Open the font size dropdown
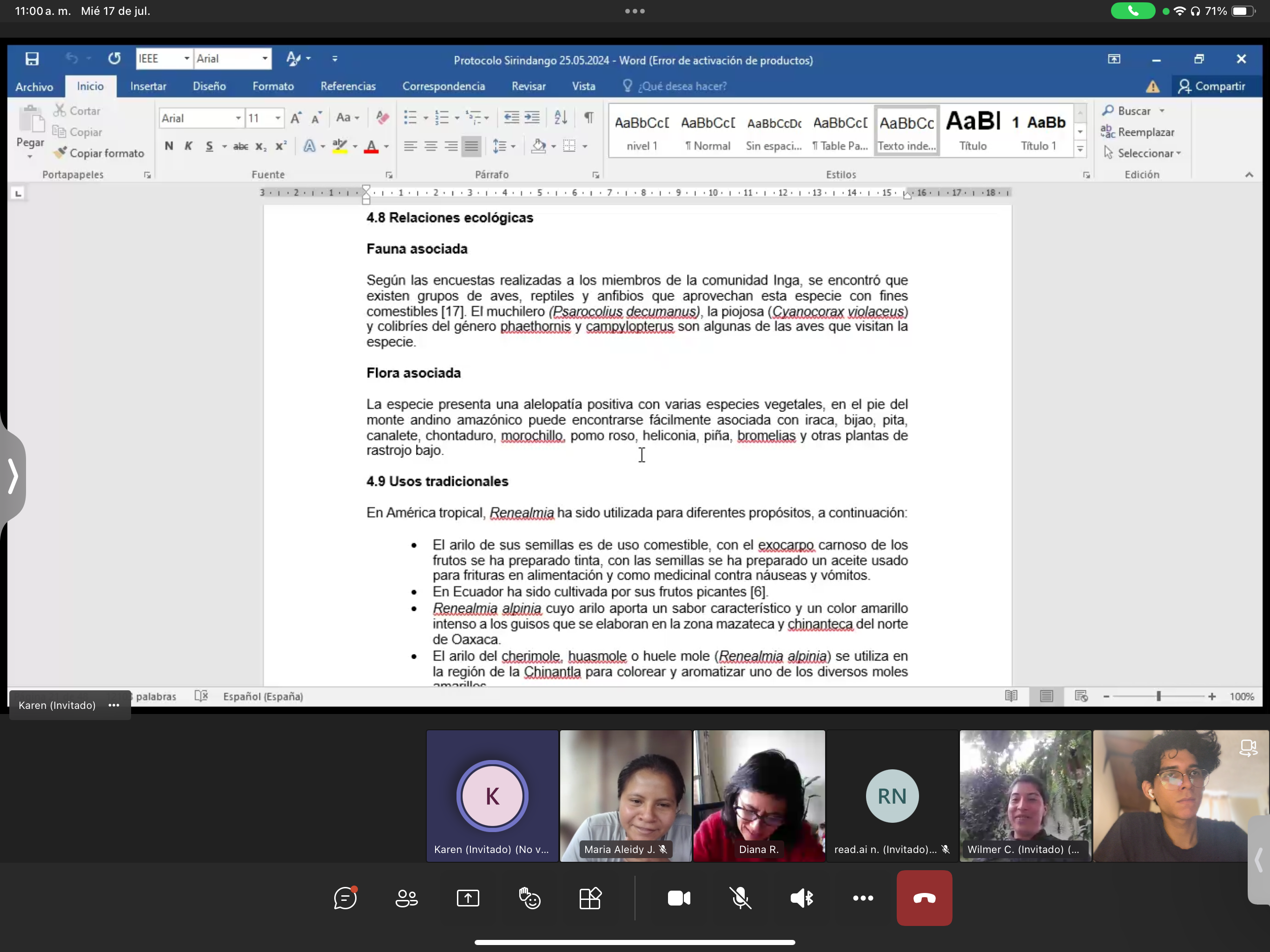Viewport: 1270px width, 952px height. [278, 118]
